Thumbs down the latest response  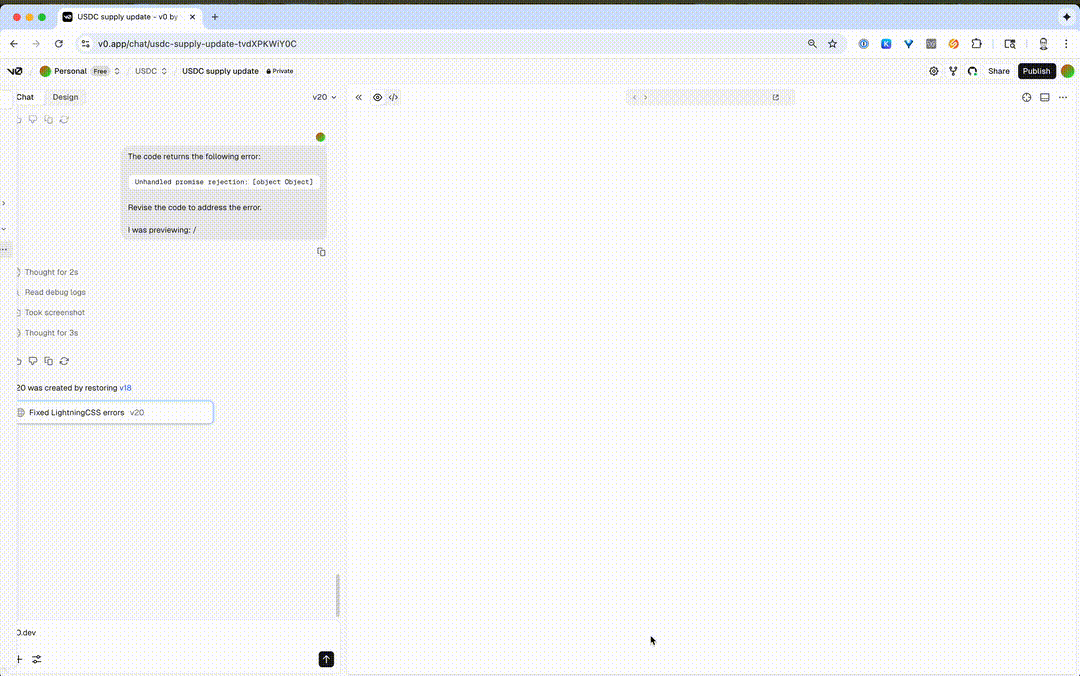coord(32,361)
